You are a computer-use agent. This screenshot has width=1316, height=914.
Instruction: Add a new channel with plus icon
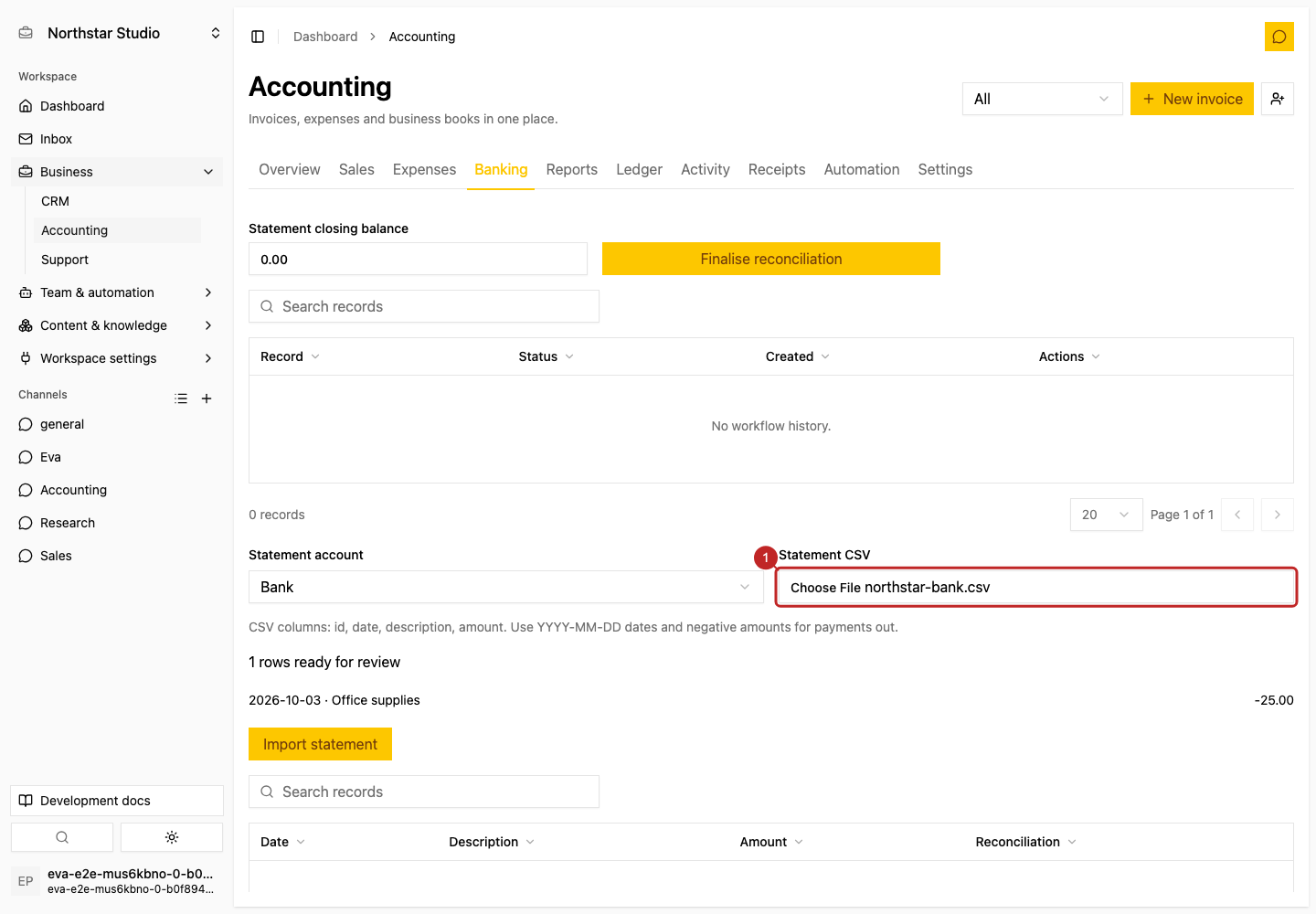(x=207, y=399)
